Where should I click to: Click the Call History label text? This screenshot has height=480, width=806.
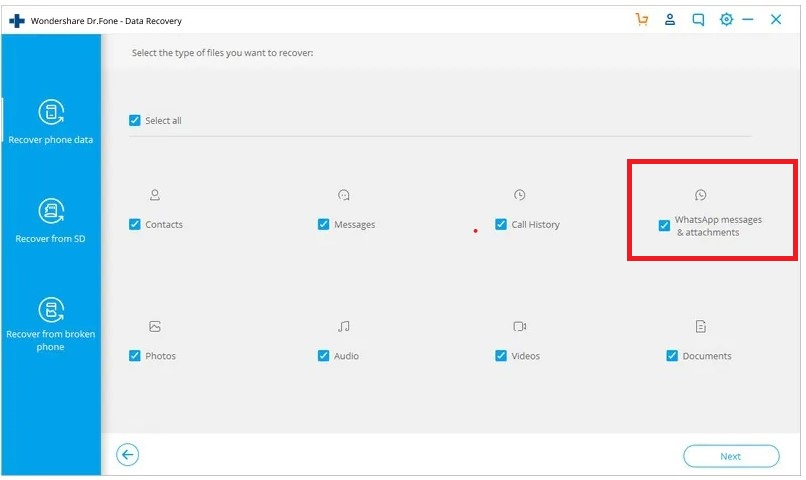(x=536, y=225)
